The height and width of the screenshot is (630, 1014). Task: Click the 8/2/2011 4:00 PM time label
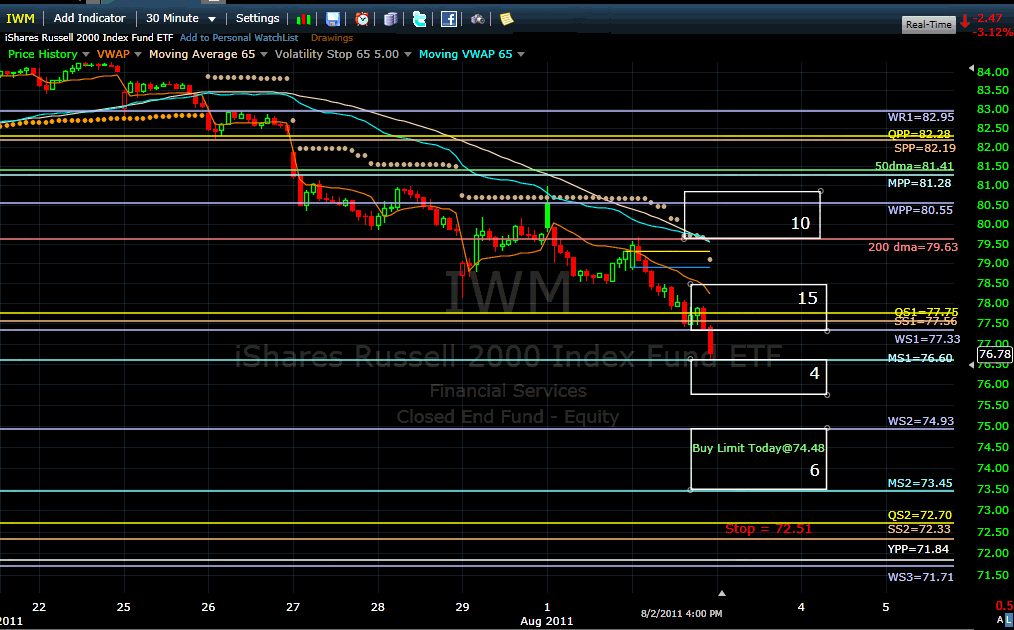(682, 613)
